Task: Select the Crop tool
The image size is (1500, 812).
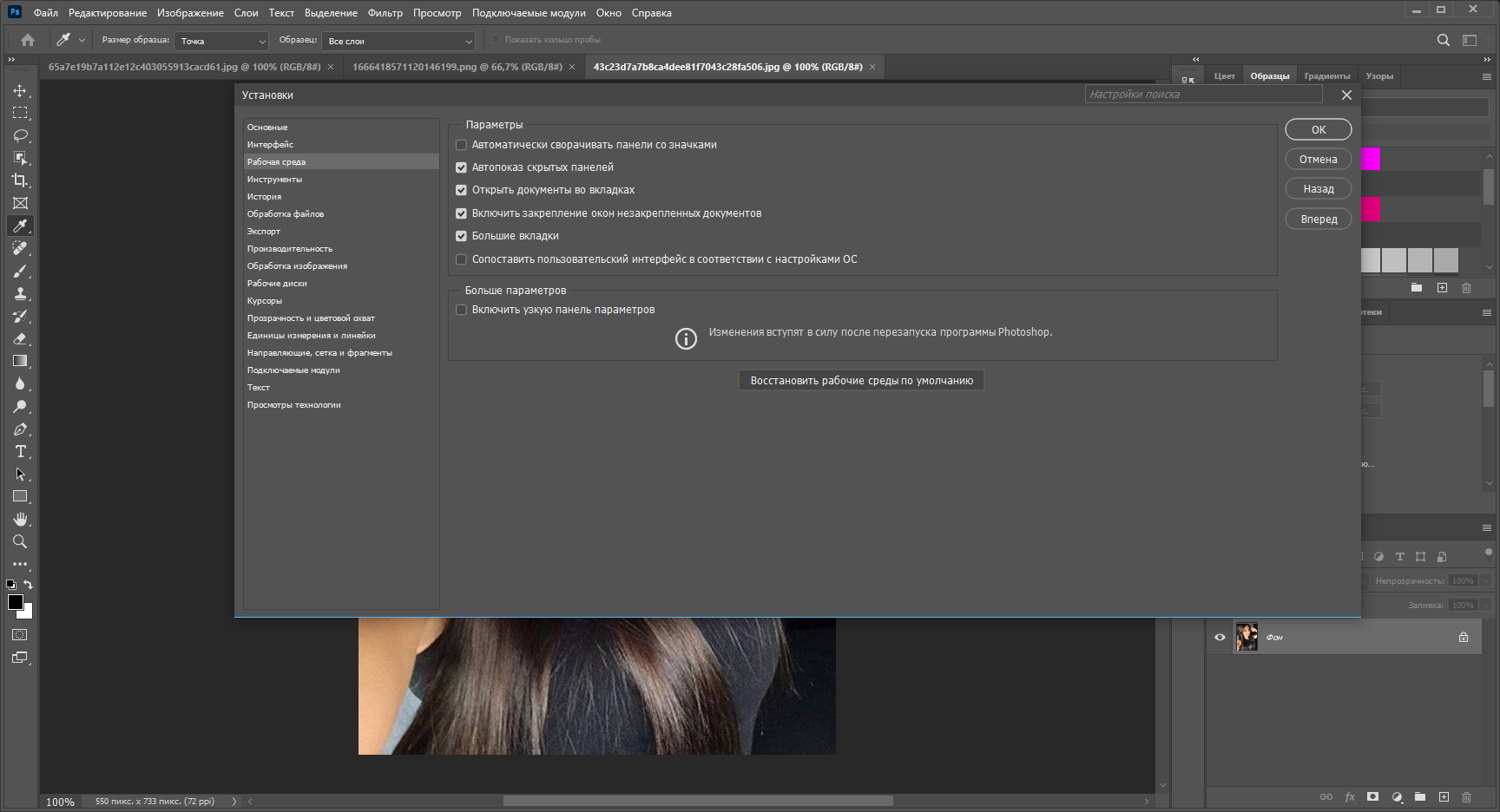Action: tap(20, 180)
